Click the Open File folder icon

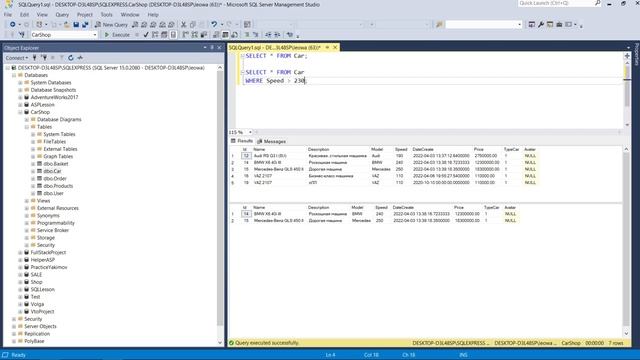[x=67, y=24]
